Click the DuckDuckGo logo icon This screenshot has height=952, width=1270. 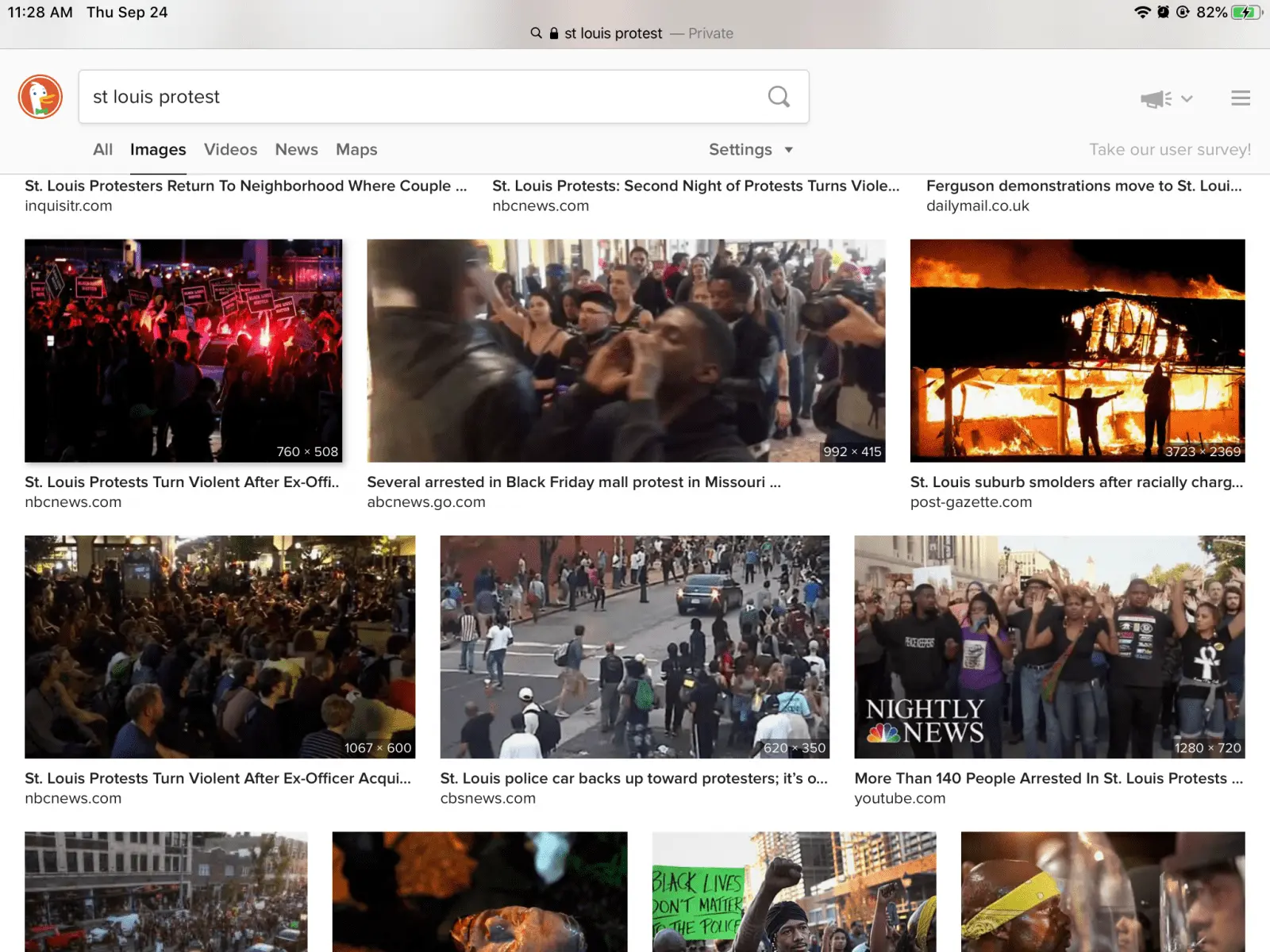(x=40, y=97)
